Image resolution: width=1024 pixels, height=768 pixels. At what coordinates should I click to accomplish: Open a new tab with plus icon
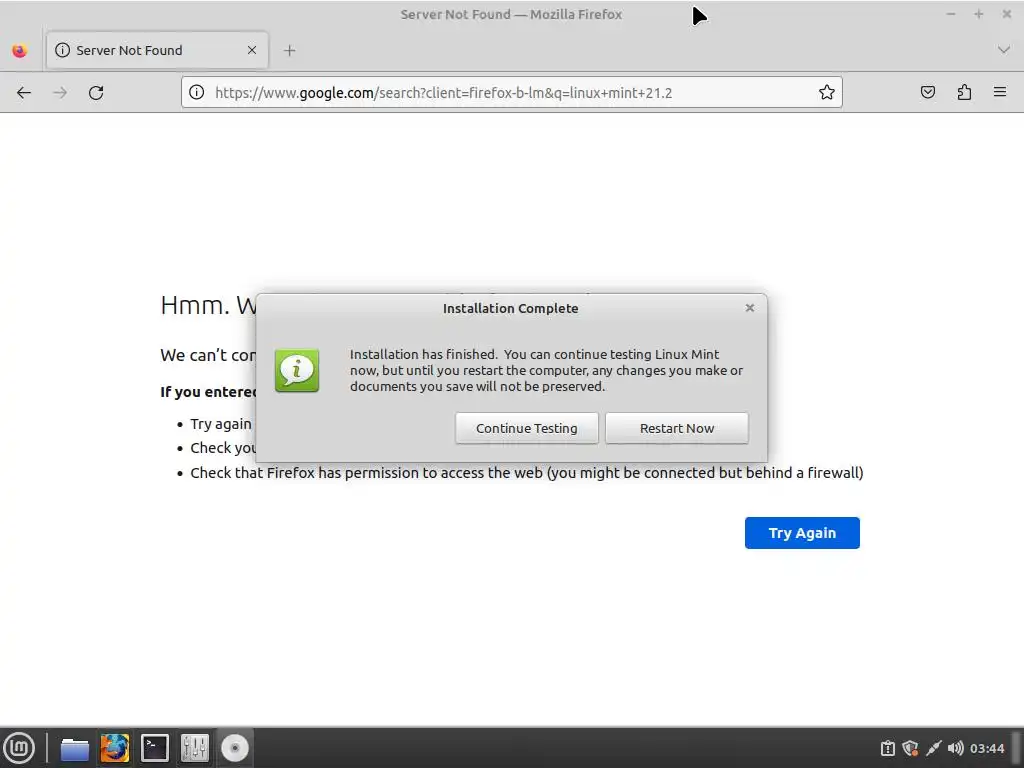pos(289,50)
